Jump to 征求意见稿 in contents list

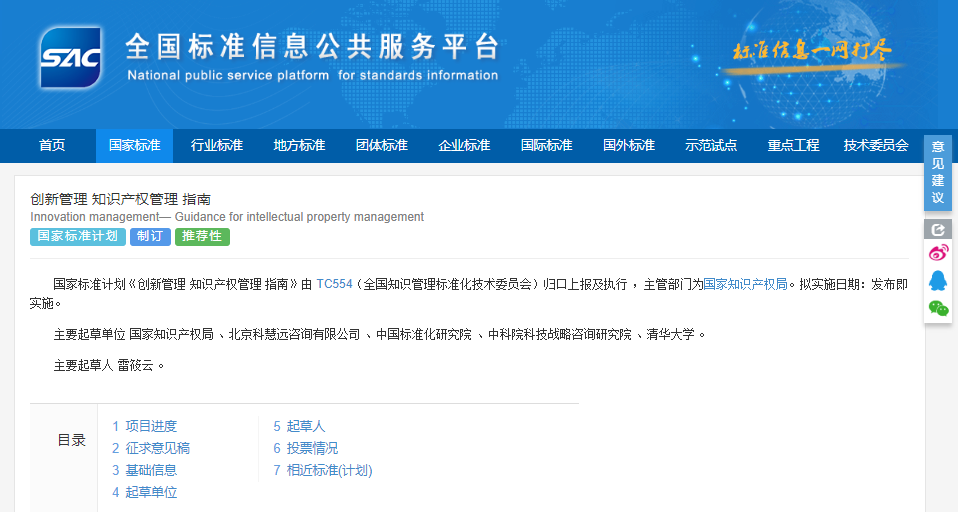click(x=150, y=448)
